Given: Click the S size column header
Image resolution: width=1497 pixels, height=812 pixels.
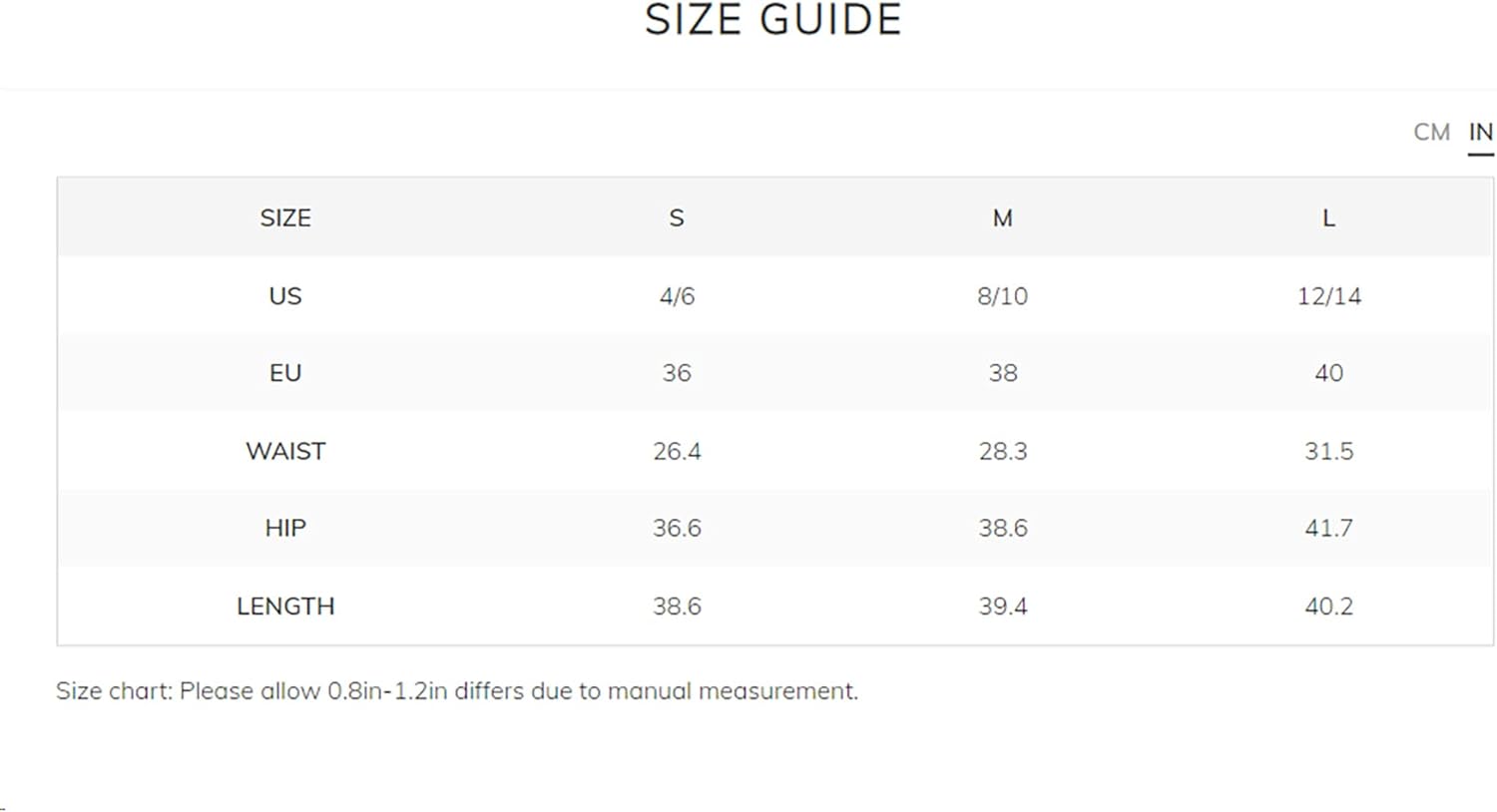Looking at the screenshot, I should pyautogui.click(x=677, y=217).
